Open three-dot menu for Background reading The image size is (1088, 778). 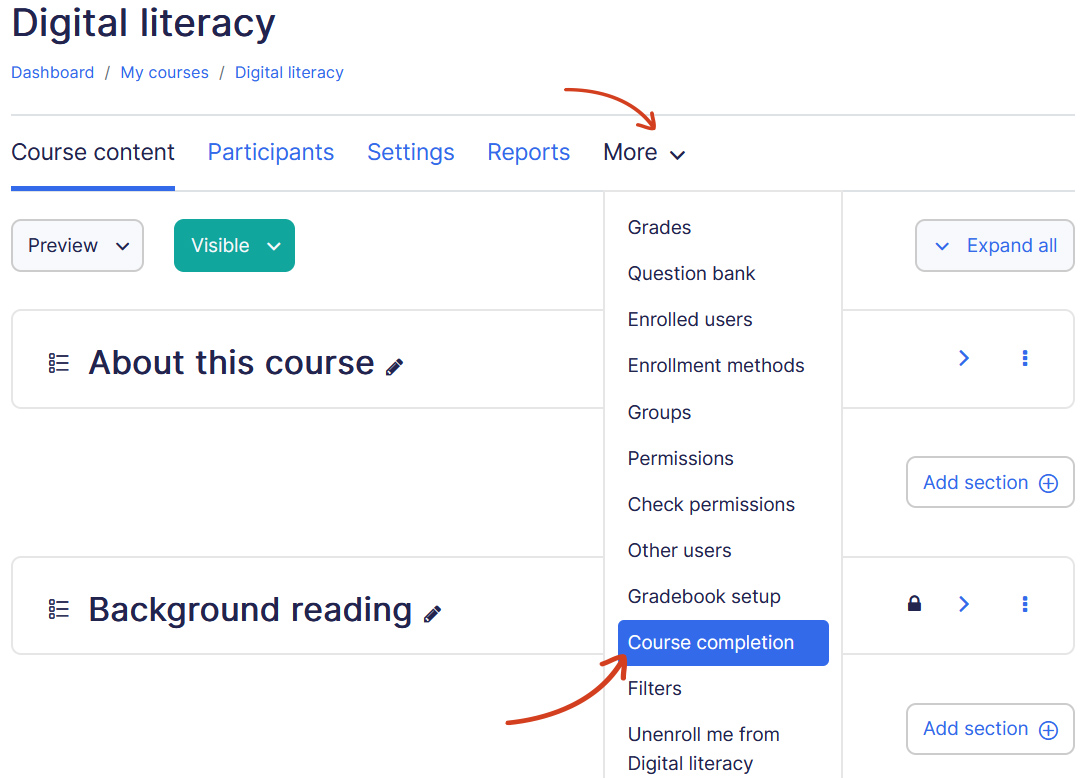coord(1025,604)
